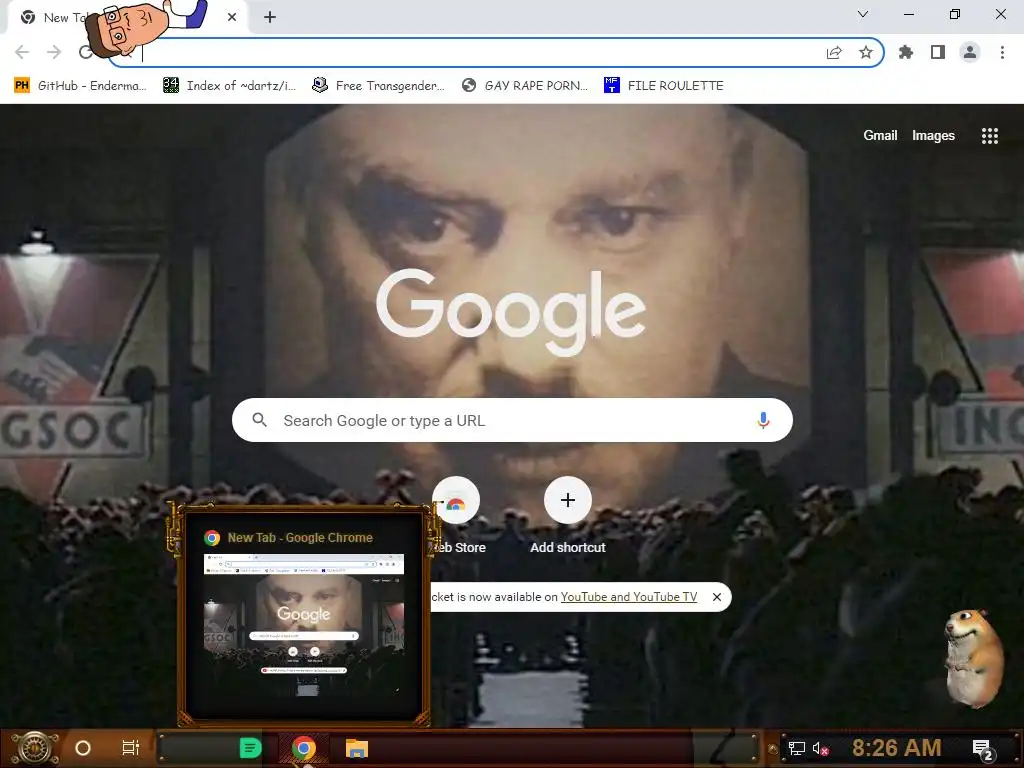
Task: Click the muted volume tray icon
Action: 820,748
